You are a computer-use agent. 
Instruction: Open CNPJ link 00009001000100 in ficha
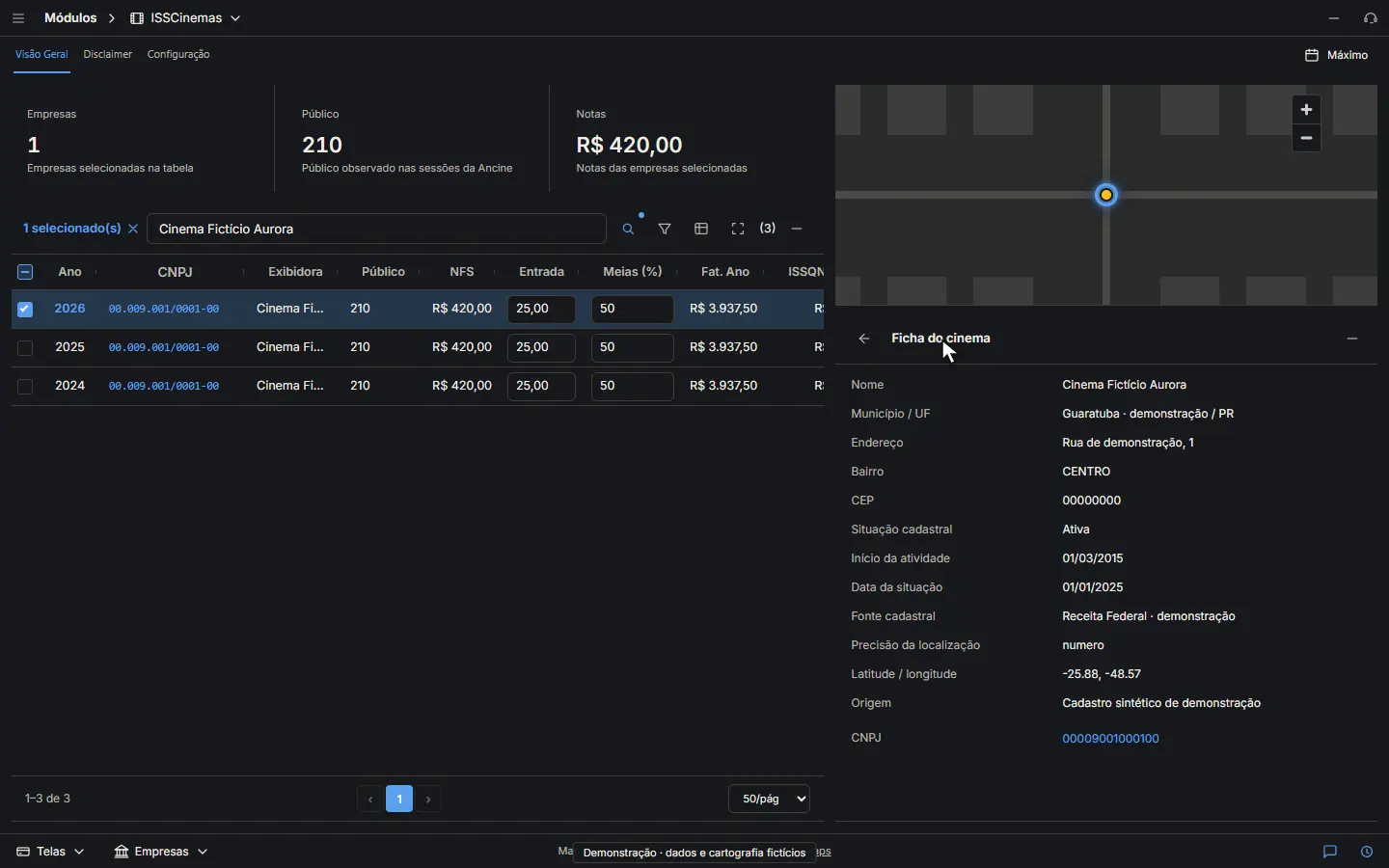tap(1110, 739)
